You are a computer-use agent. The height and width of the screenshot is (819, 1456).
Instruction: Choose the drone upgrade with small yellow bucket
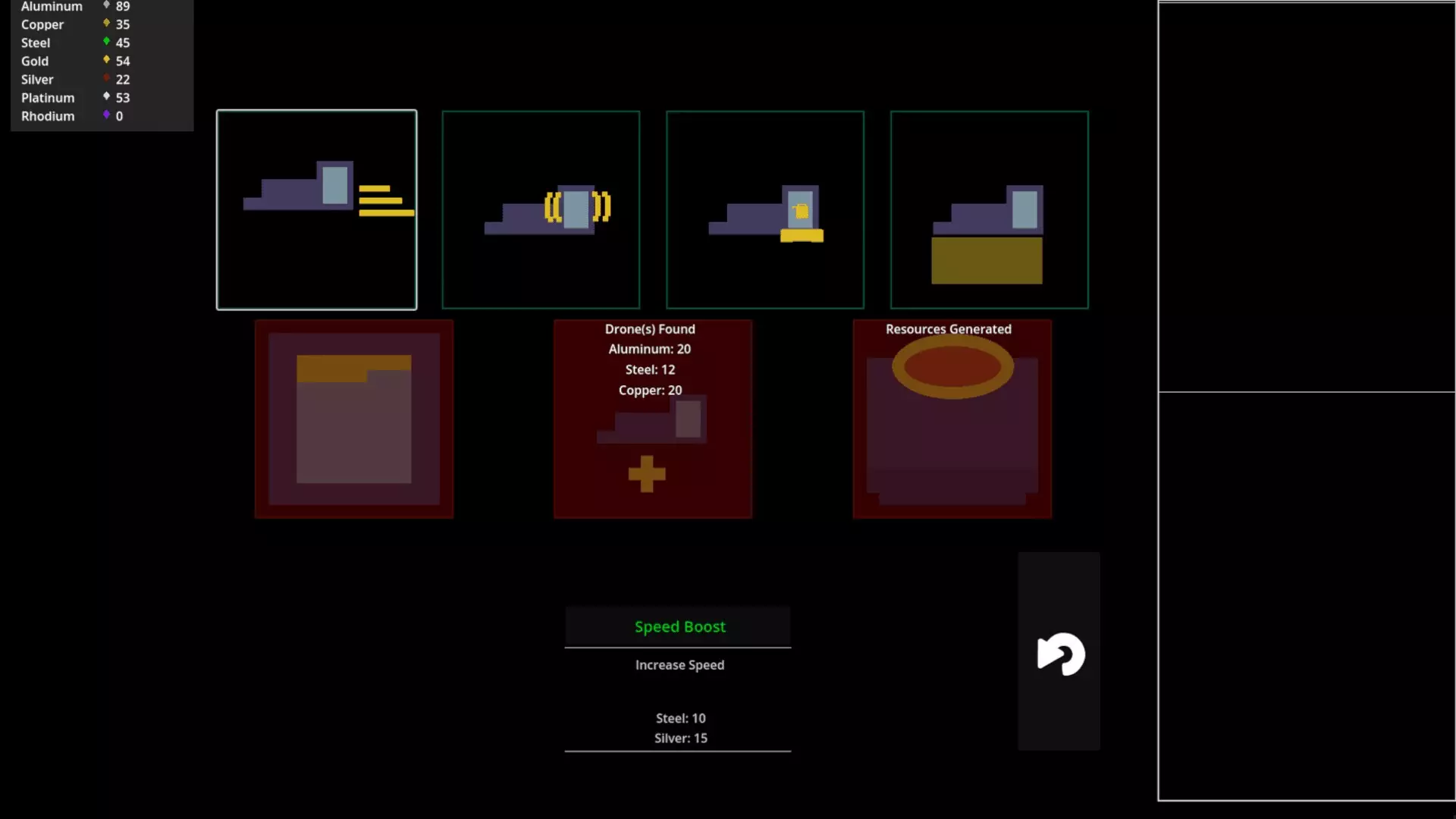pos(764,210)
